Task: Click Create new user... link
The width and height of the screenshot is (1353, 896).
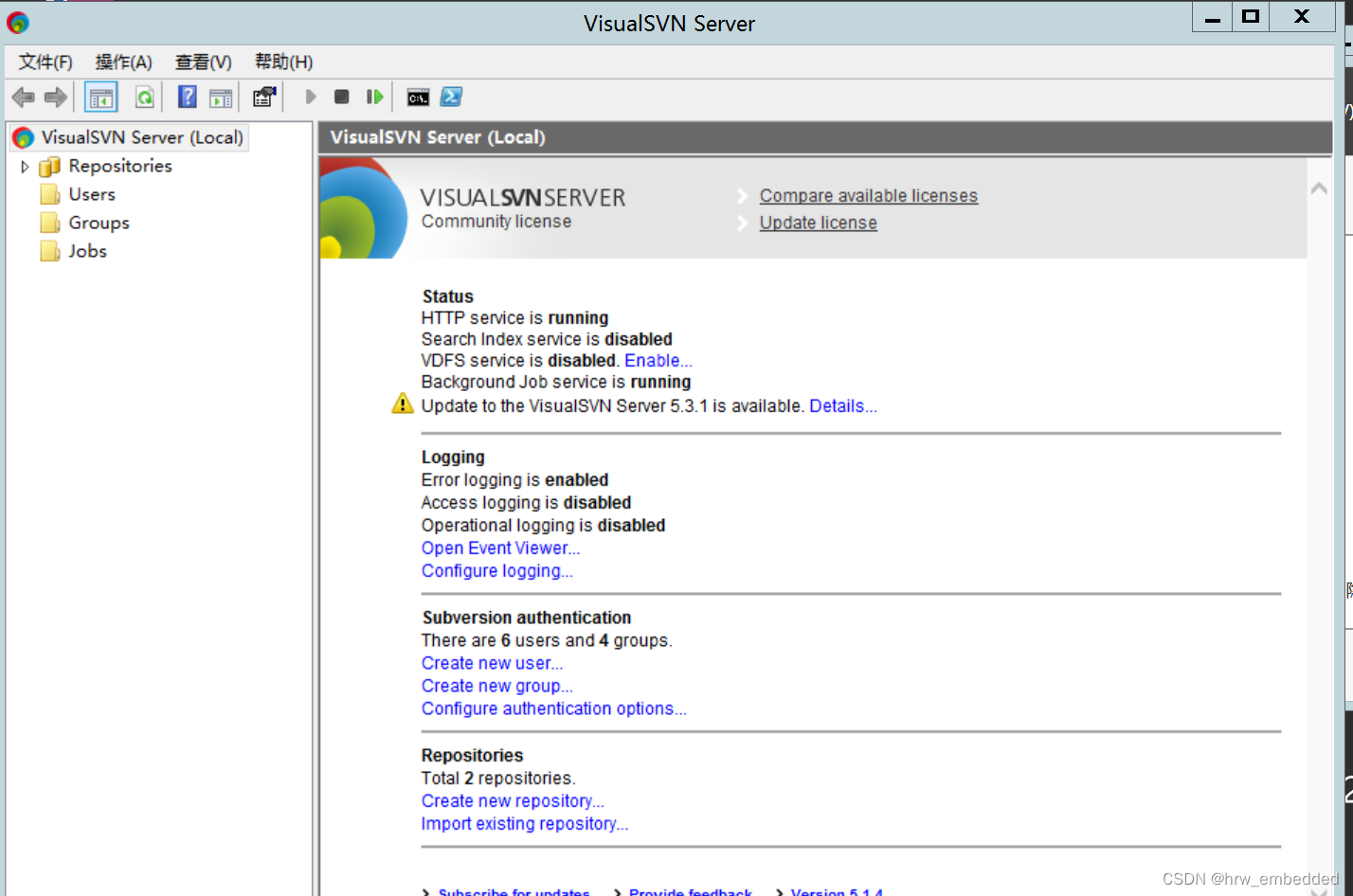Action: [493, 663]
